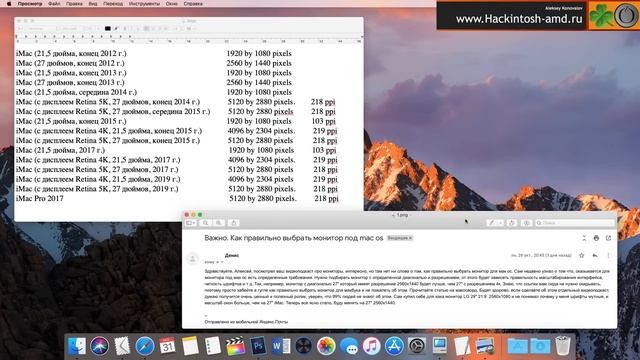
Task: Click the print icon in the email
Action: click(x=596, y=238)
